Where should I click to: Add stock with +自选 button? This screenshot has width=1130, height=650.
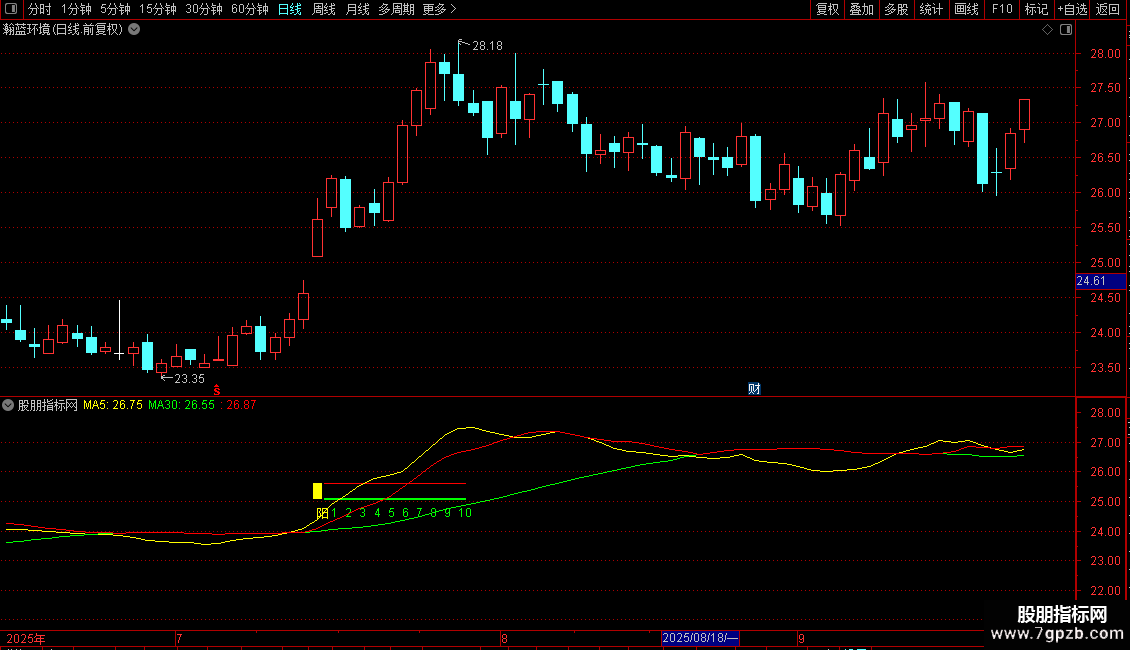1072,9
